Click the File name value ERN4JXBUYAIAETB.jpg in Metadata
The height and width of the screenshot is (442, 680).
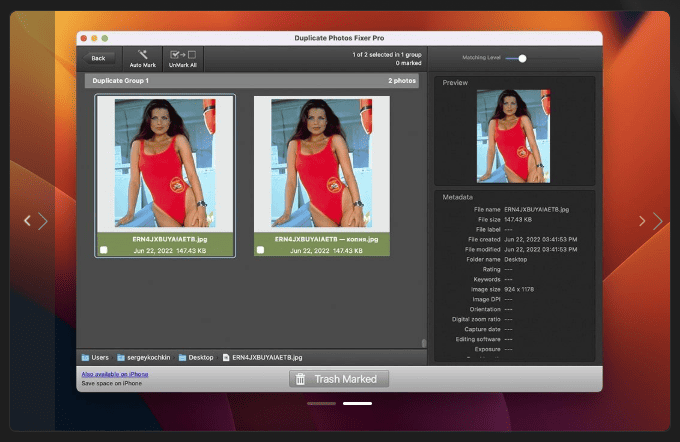(x=536, y=210)
